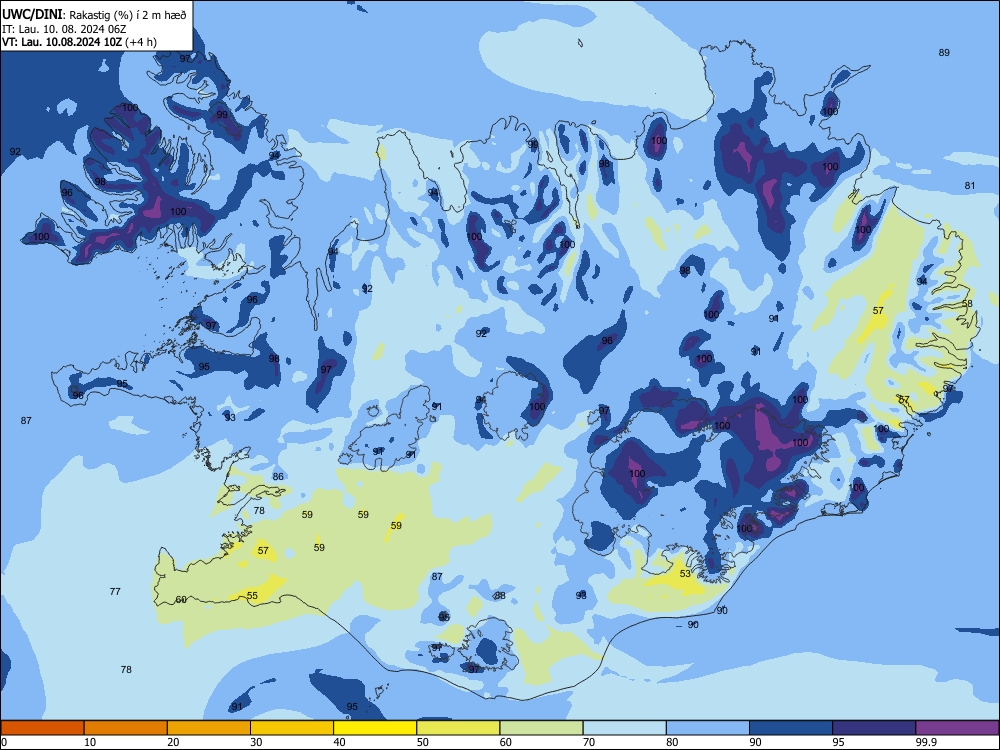Click the map humidity value 60 on the coastline
The width and height of the screenshot is (1000, 750).
181,599
